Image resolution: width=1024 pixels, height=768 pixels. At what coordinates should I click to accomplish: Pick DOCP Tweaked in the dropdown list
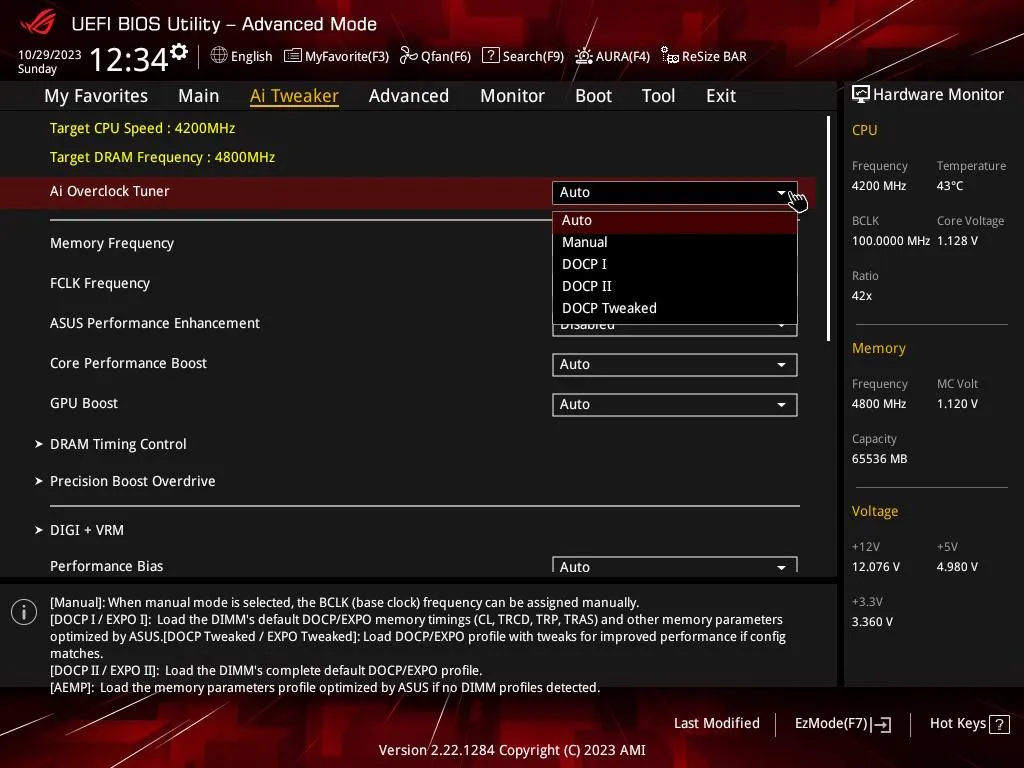675,308
